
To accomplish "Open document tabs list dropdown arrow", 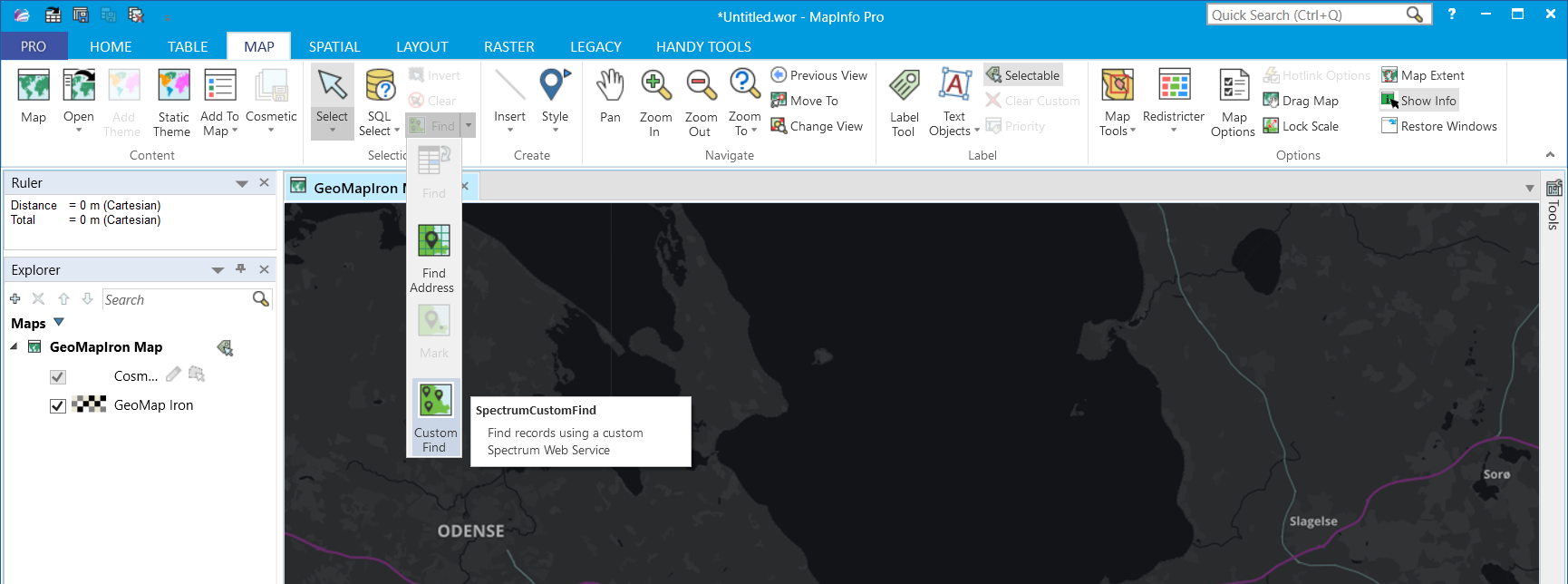I will (x=1530, y=188).
